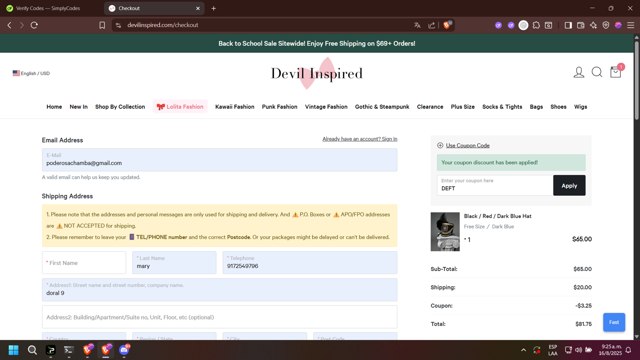640x360 pixels.
Task: Click the Apply coupon button
Action: [x=569, y=185]
